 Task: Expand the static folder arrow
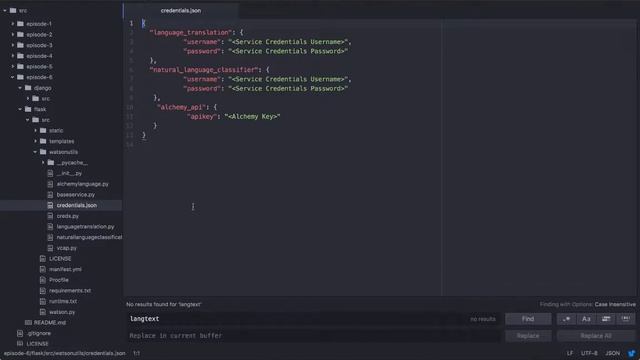click(36, 131)
